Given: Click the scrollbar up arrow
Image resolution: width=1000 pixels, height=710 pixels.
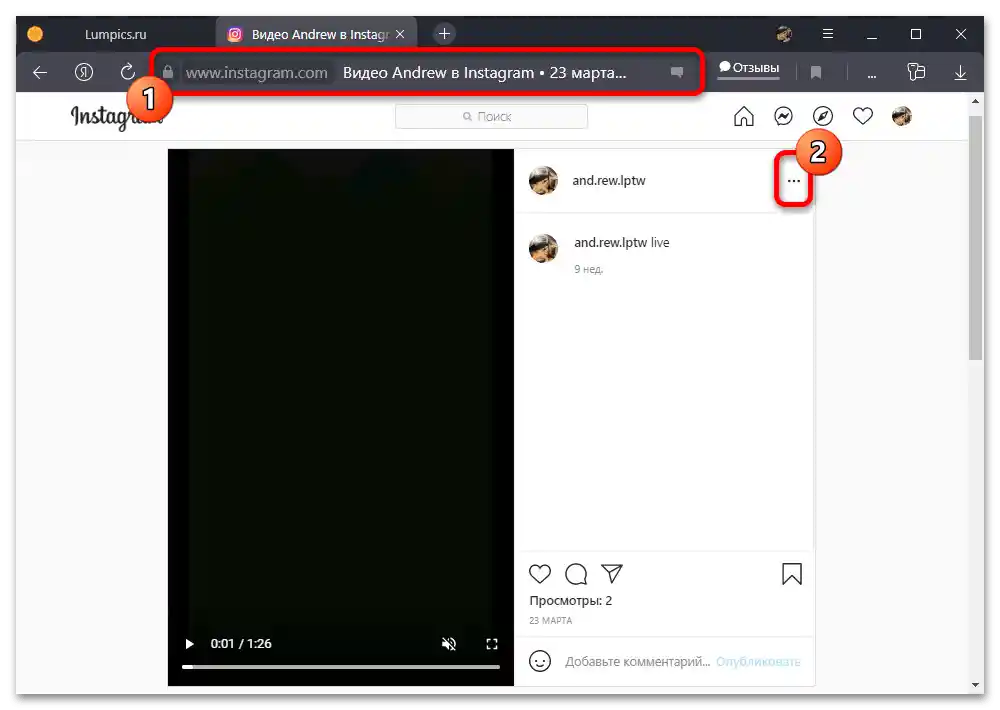Looking at the screenshot, I should 975,101.
